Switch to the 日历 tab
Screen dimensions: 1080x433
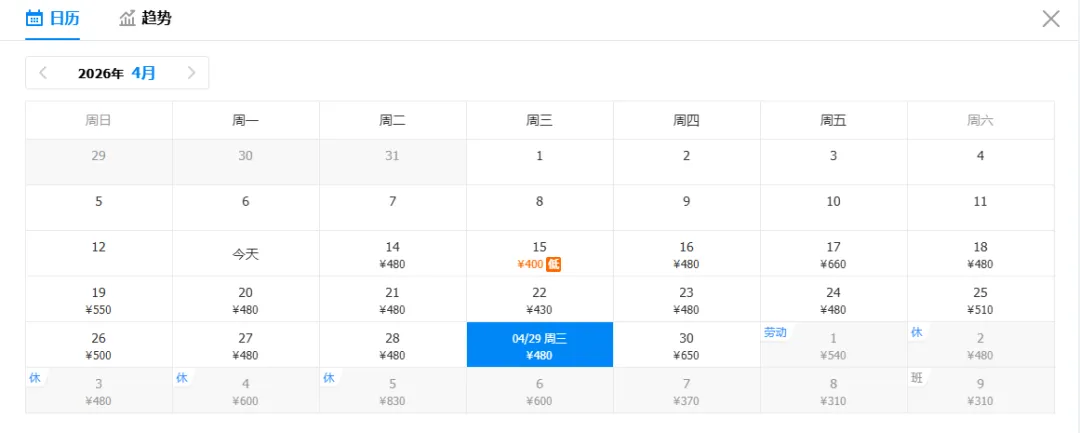coord(52,19)
